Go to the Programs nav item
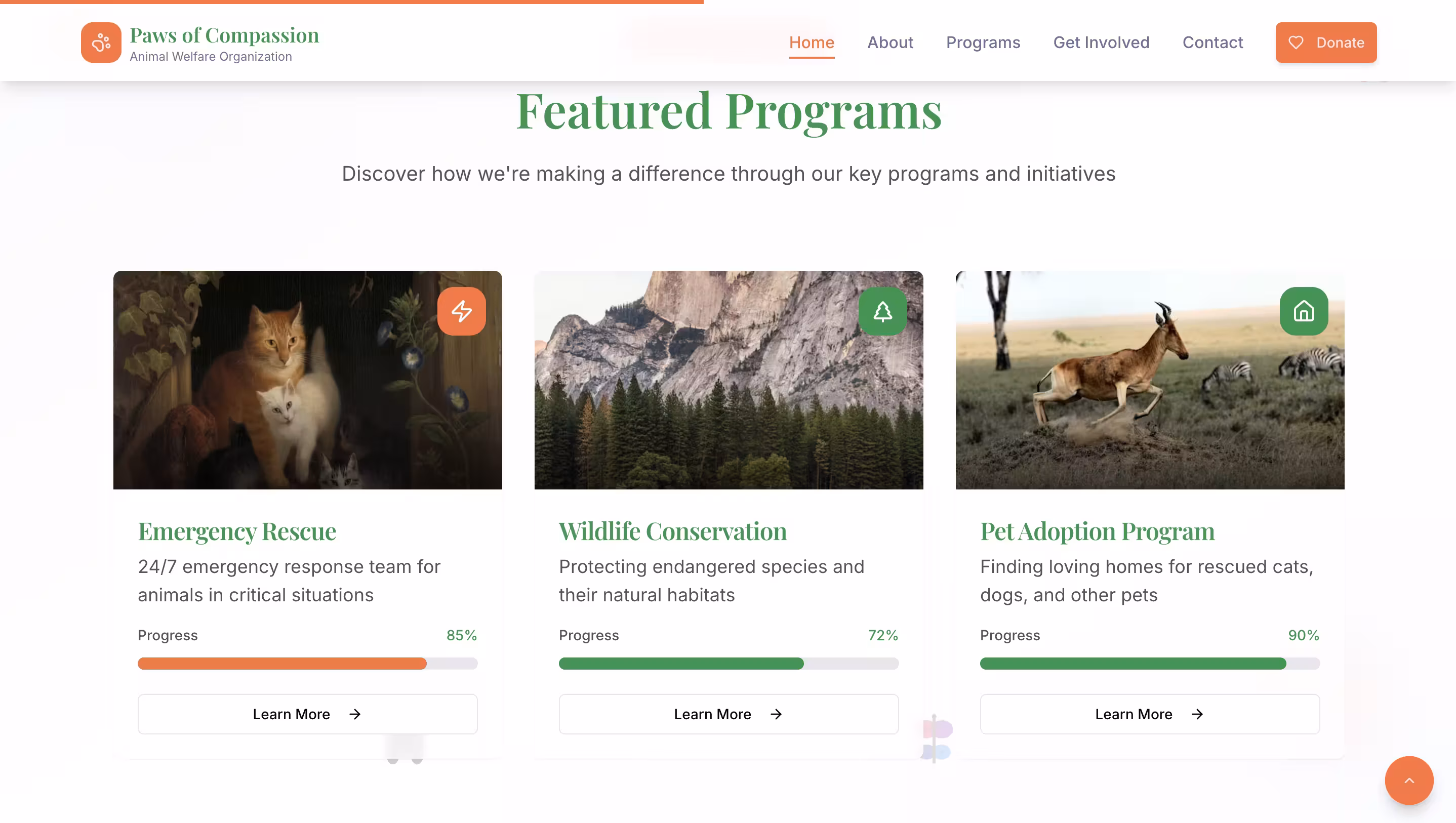 coord(983,43)
